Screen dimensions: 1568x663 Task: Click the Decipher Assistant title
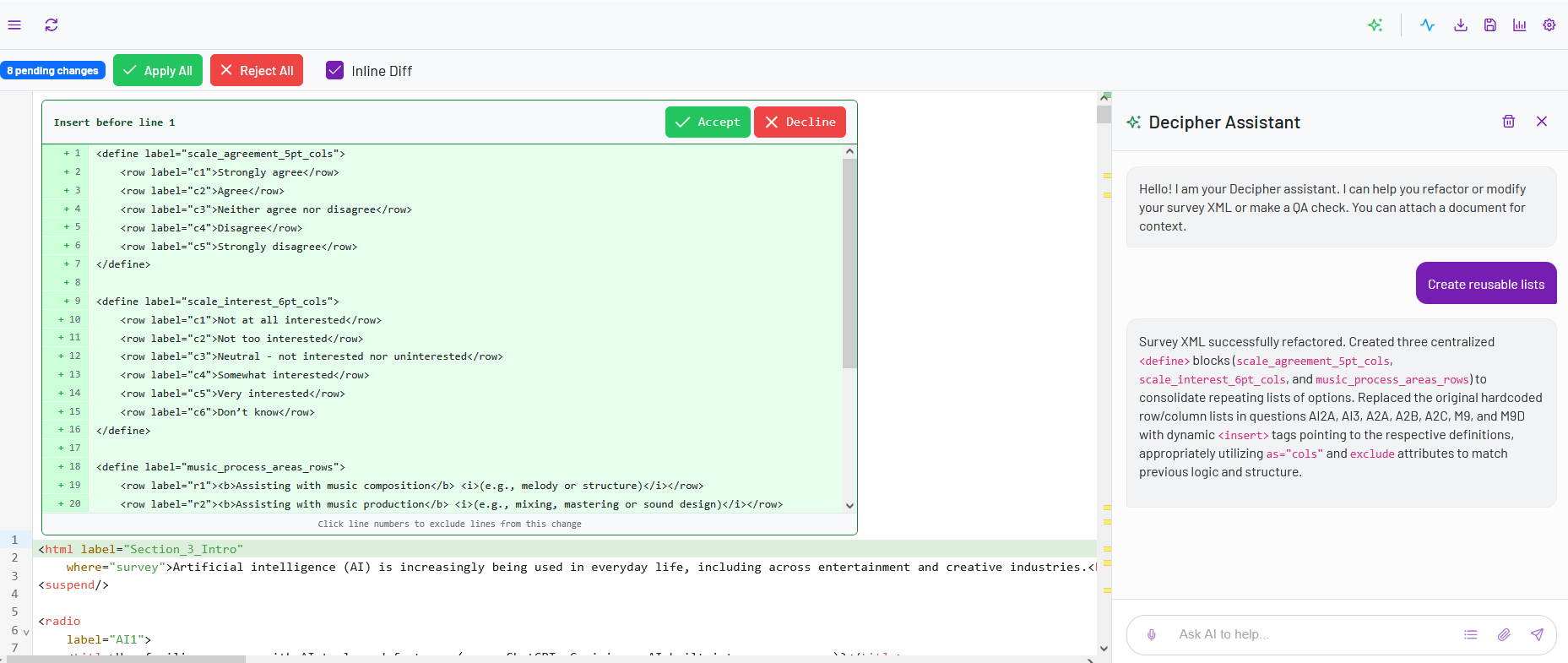[1224, 122]
